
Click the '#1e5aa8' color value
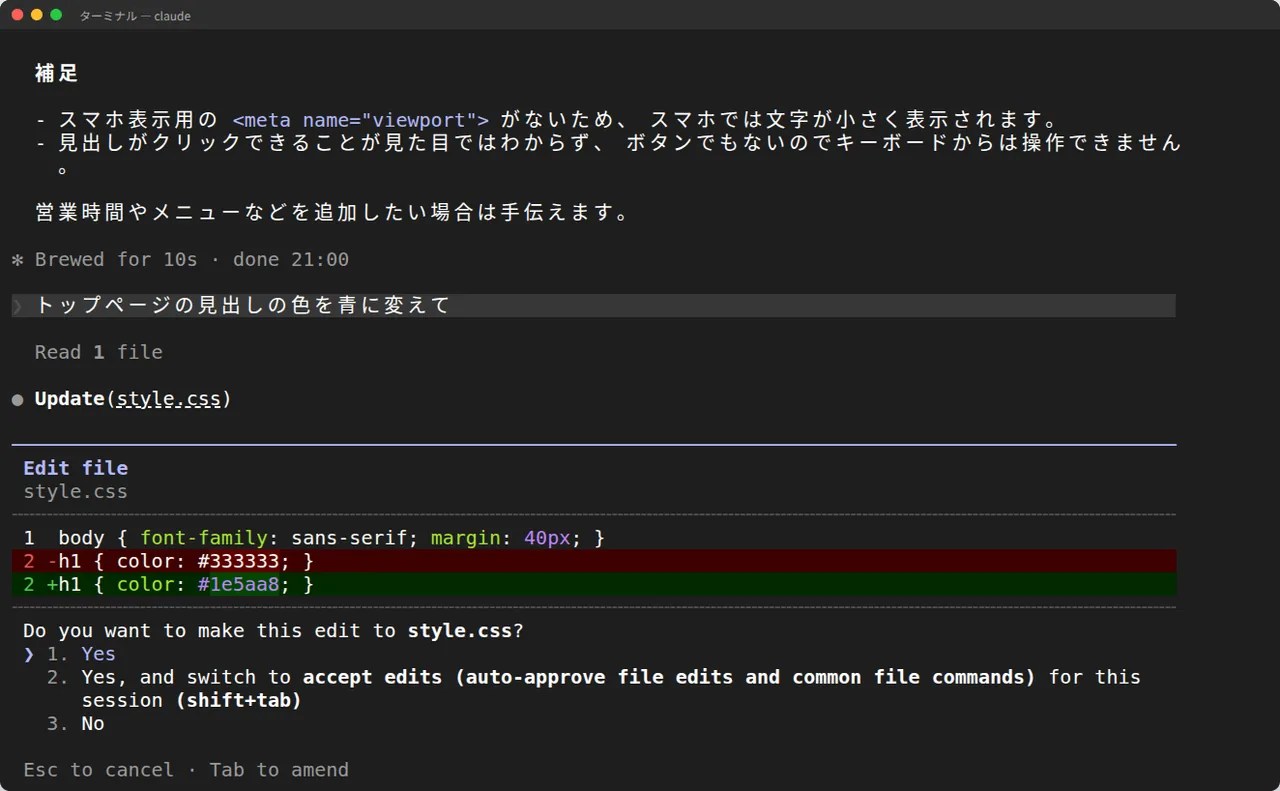tap(238, 584)
